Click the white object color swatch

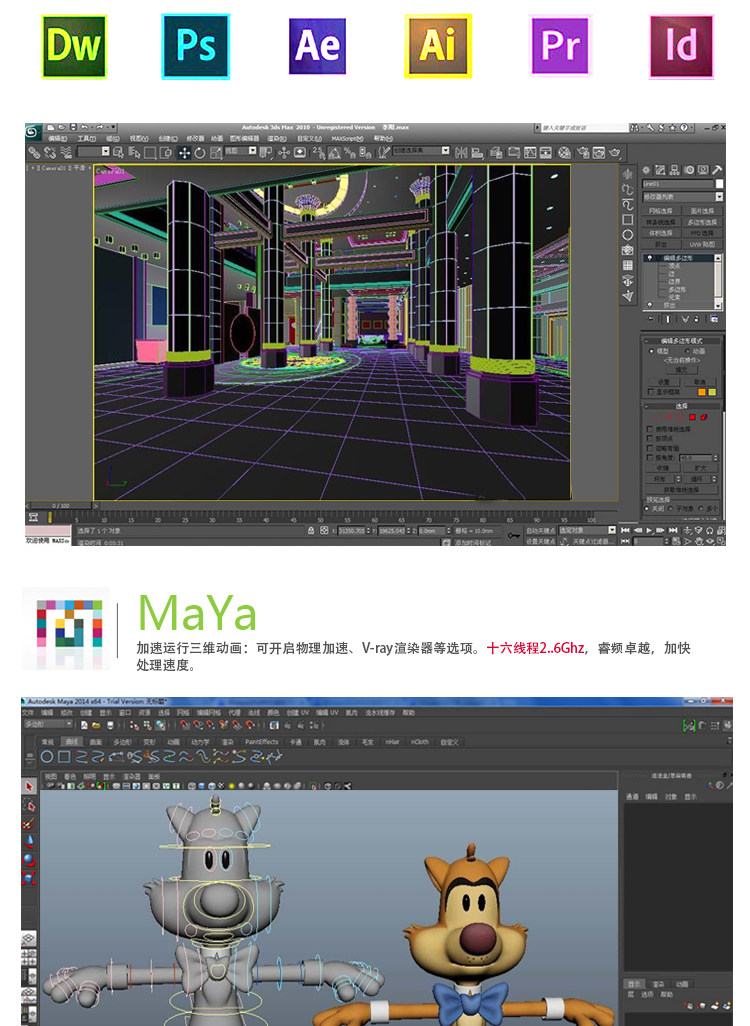[x=719, y=184]
